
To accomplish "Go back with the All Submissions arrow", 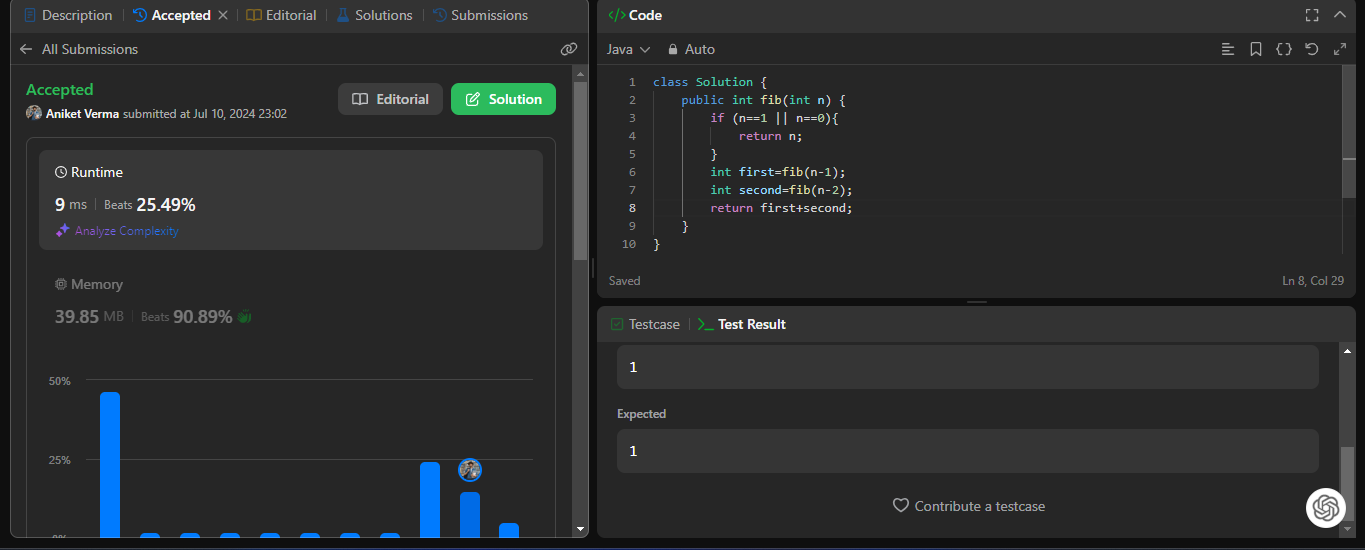I will [x=26, y=49].
